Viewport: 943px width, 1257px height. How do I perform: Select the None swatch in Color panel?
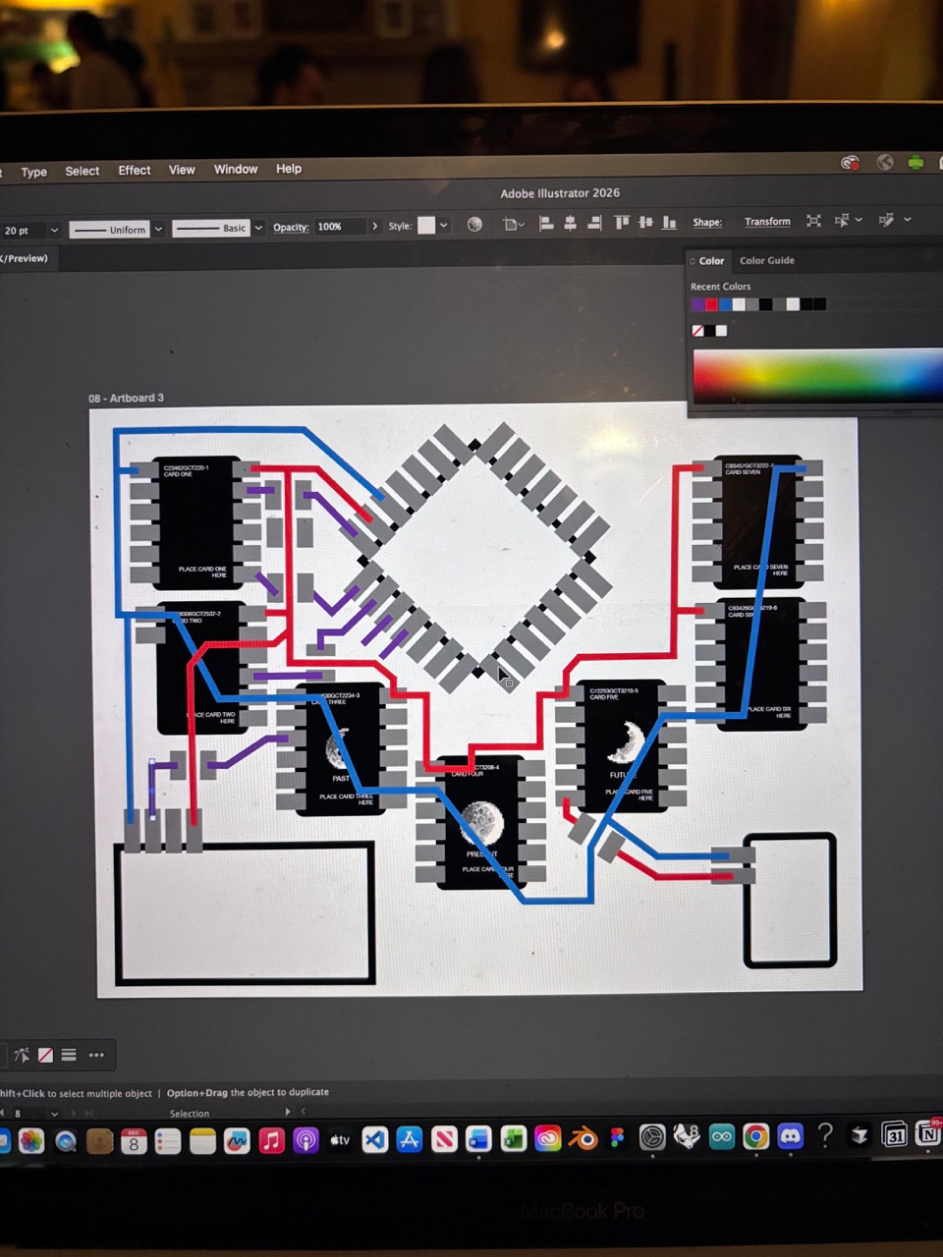pos(698,331)
